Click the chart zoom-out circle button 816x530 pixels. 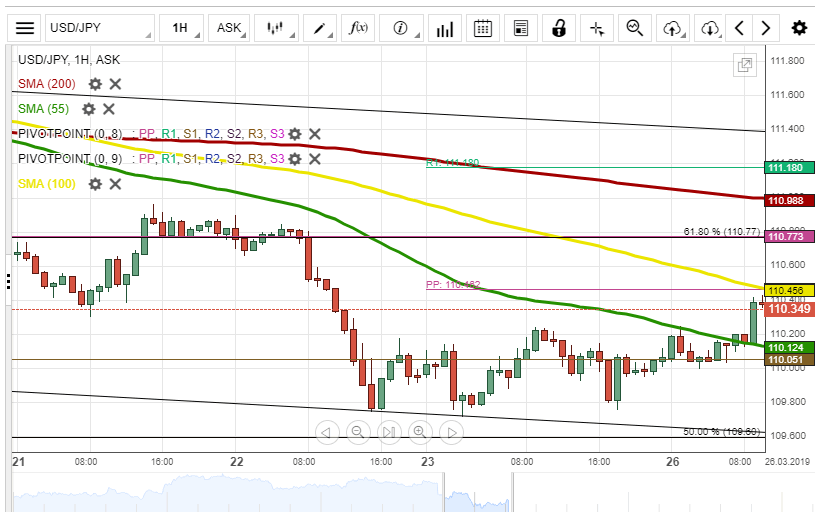pos(358,433)
